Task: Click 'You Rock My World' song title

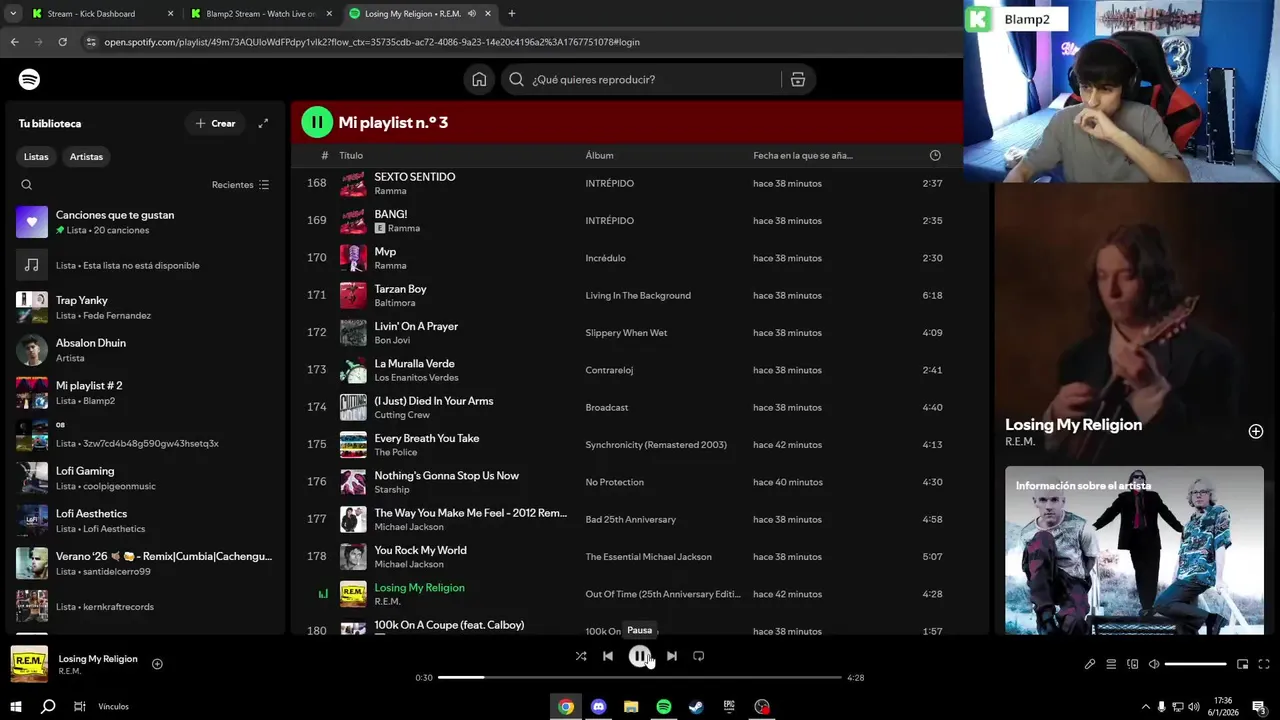Action: click(420, 550)
